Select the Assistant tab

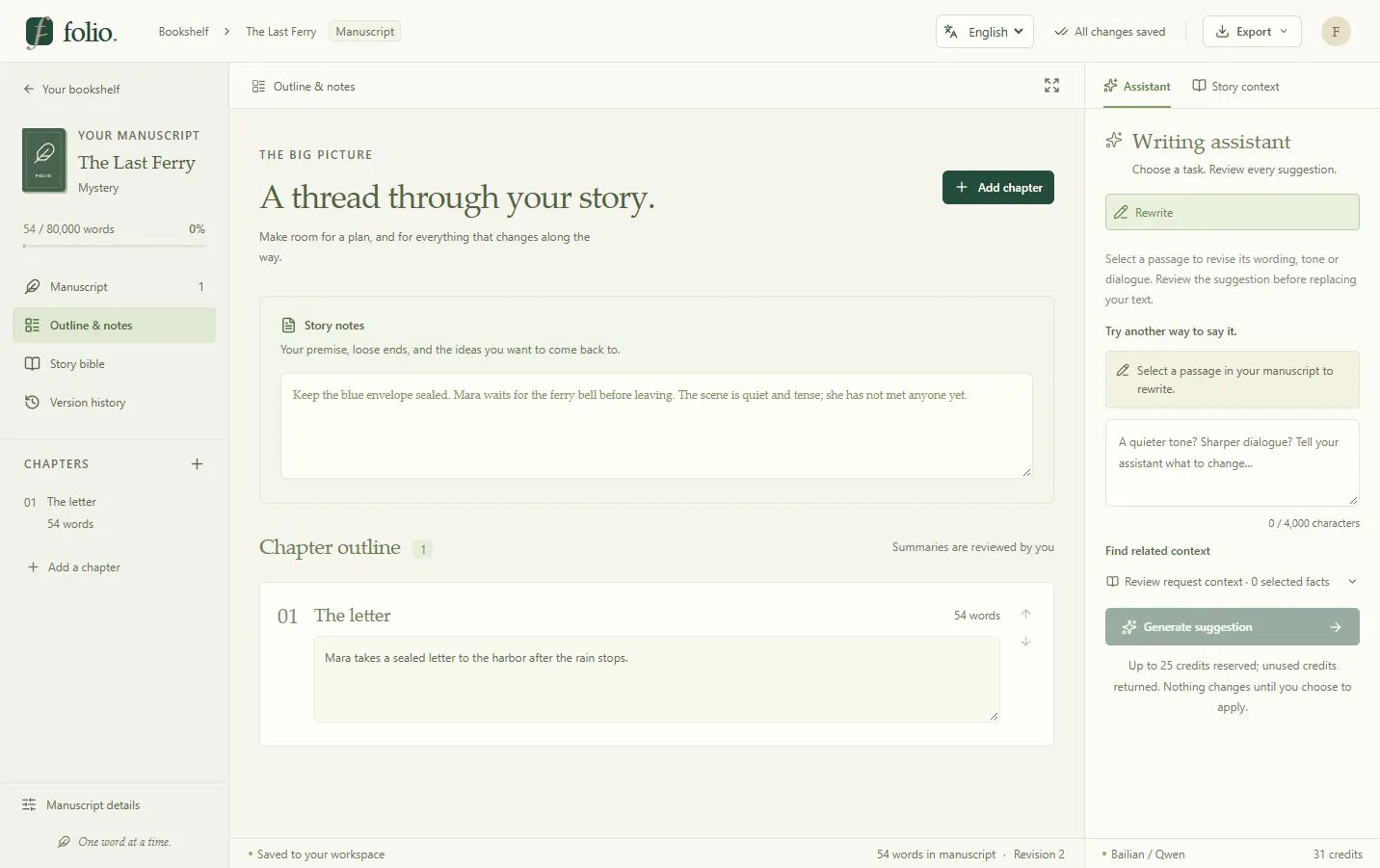pyautogui.click(x=1137, y=87)
